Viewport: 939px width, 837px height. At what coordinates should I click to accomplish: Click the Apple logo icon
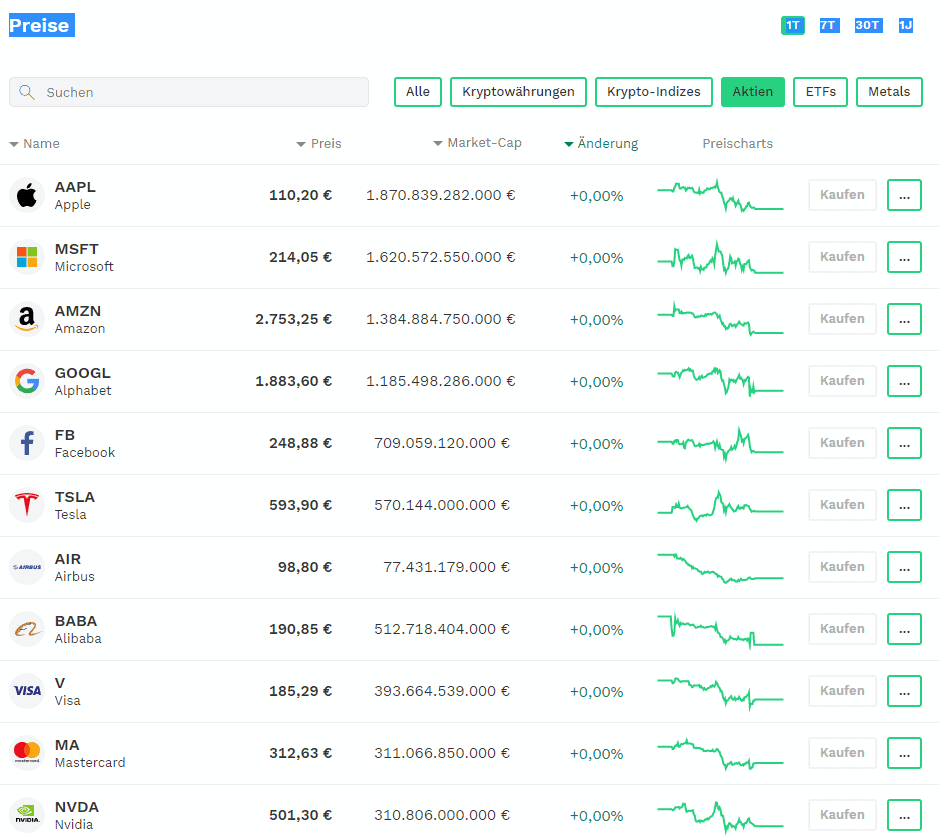[27, 195]
